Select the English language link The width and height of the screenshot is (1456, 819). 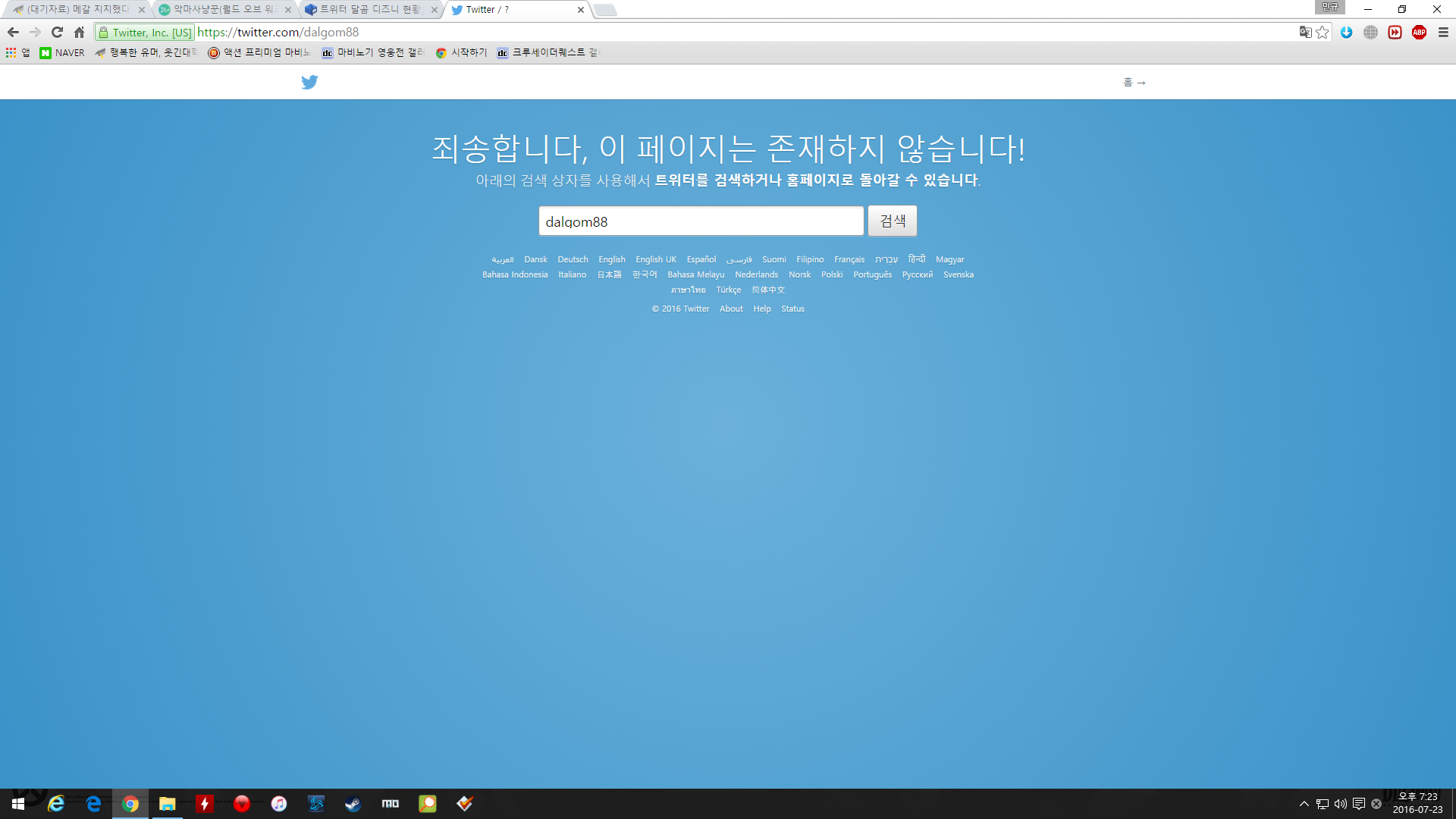611,259
